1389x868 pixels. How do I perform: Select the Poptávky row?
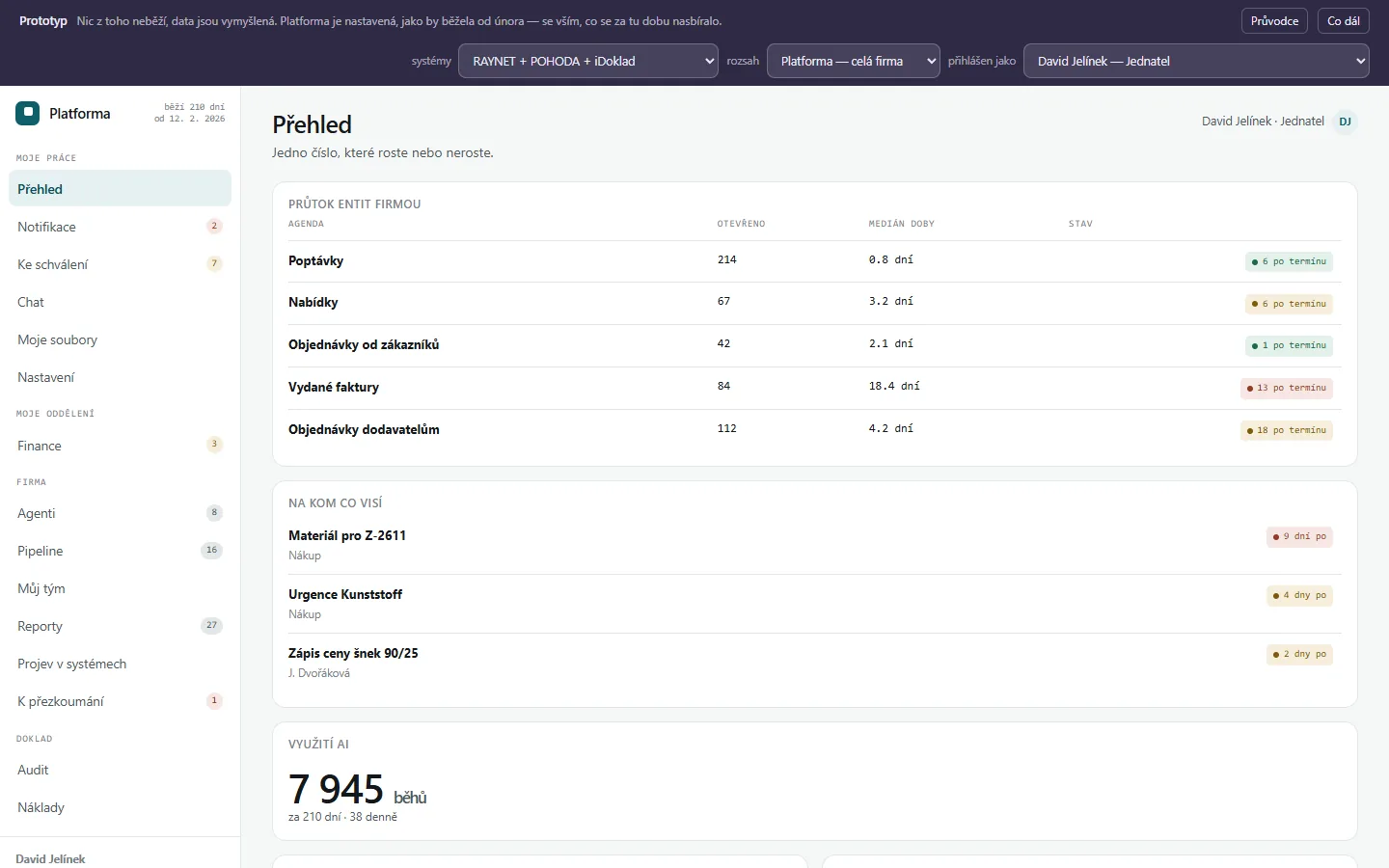tap(814, 261)
